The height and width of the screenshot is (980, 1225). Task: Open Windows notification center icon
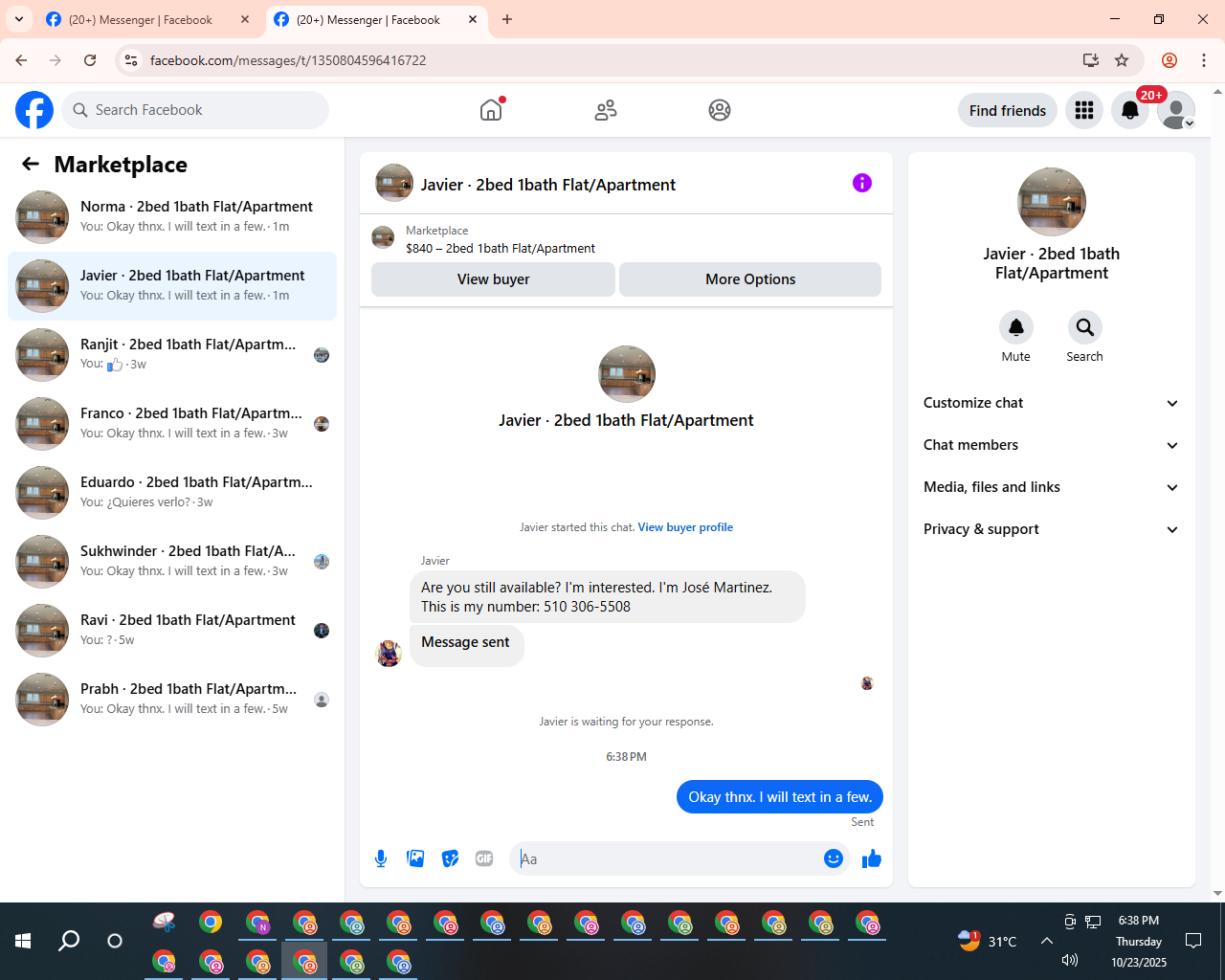click(x=1193, y=941)
